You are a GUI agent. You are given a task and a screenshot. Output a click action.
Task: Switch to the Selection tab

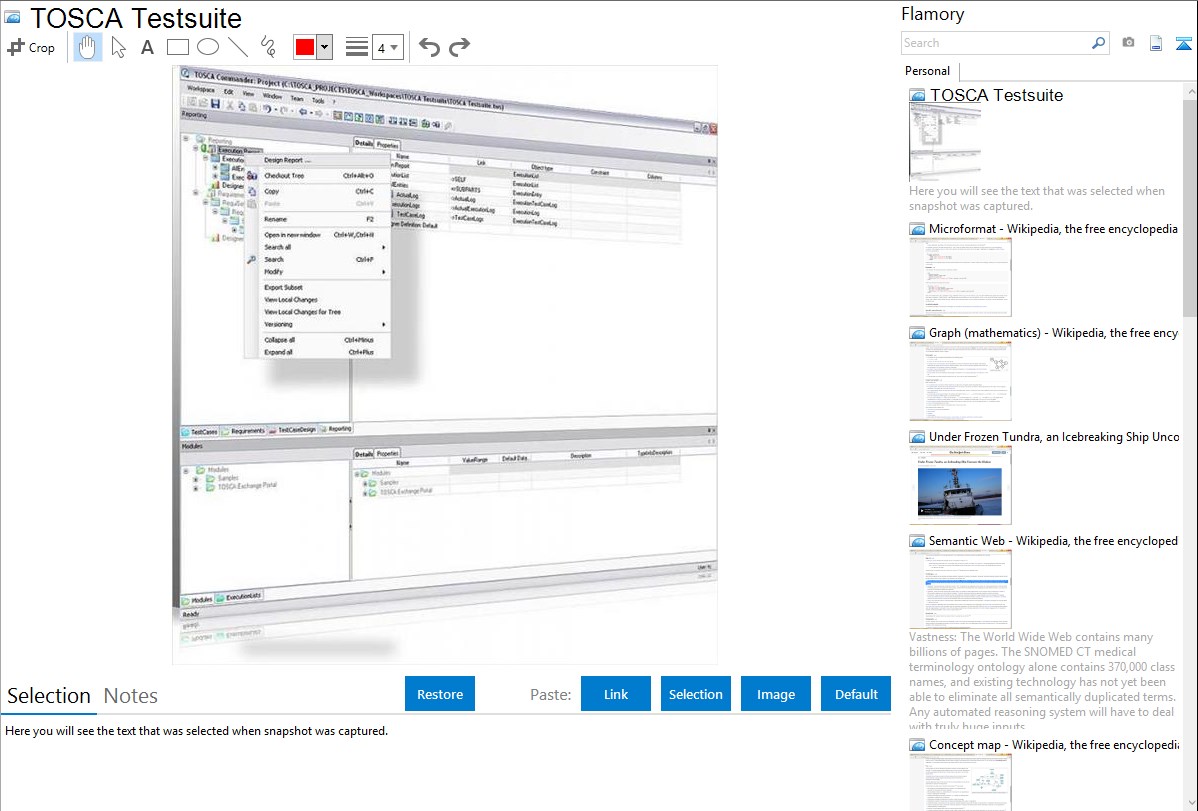[49, 696]
